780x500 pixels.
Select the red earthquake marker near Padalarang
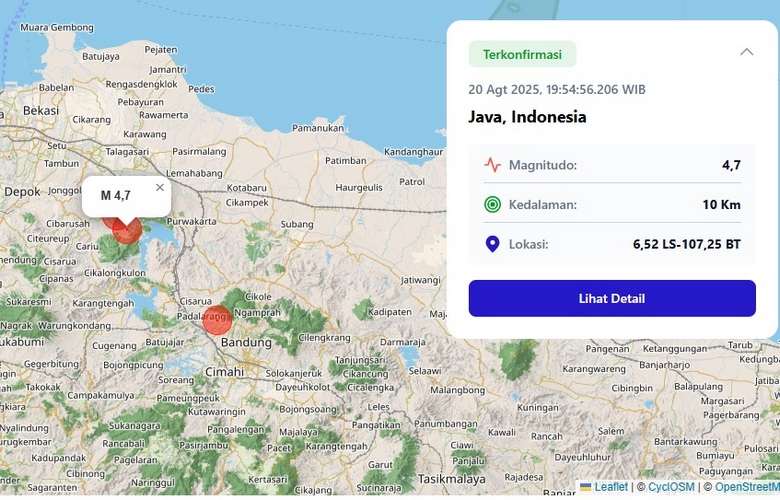point(217,320)
